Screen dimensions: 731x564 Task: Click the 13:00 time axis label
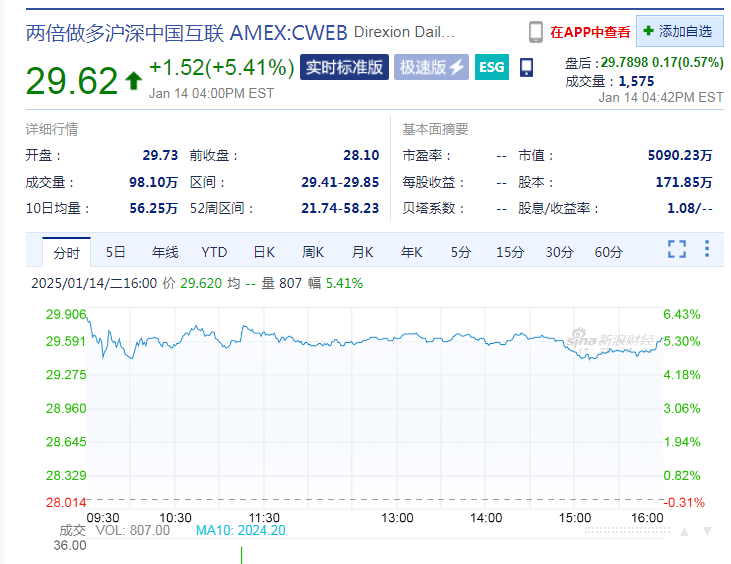pos(397,518)
